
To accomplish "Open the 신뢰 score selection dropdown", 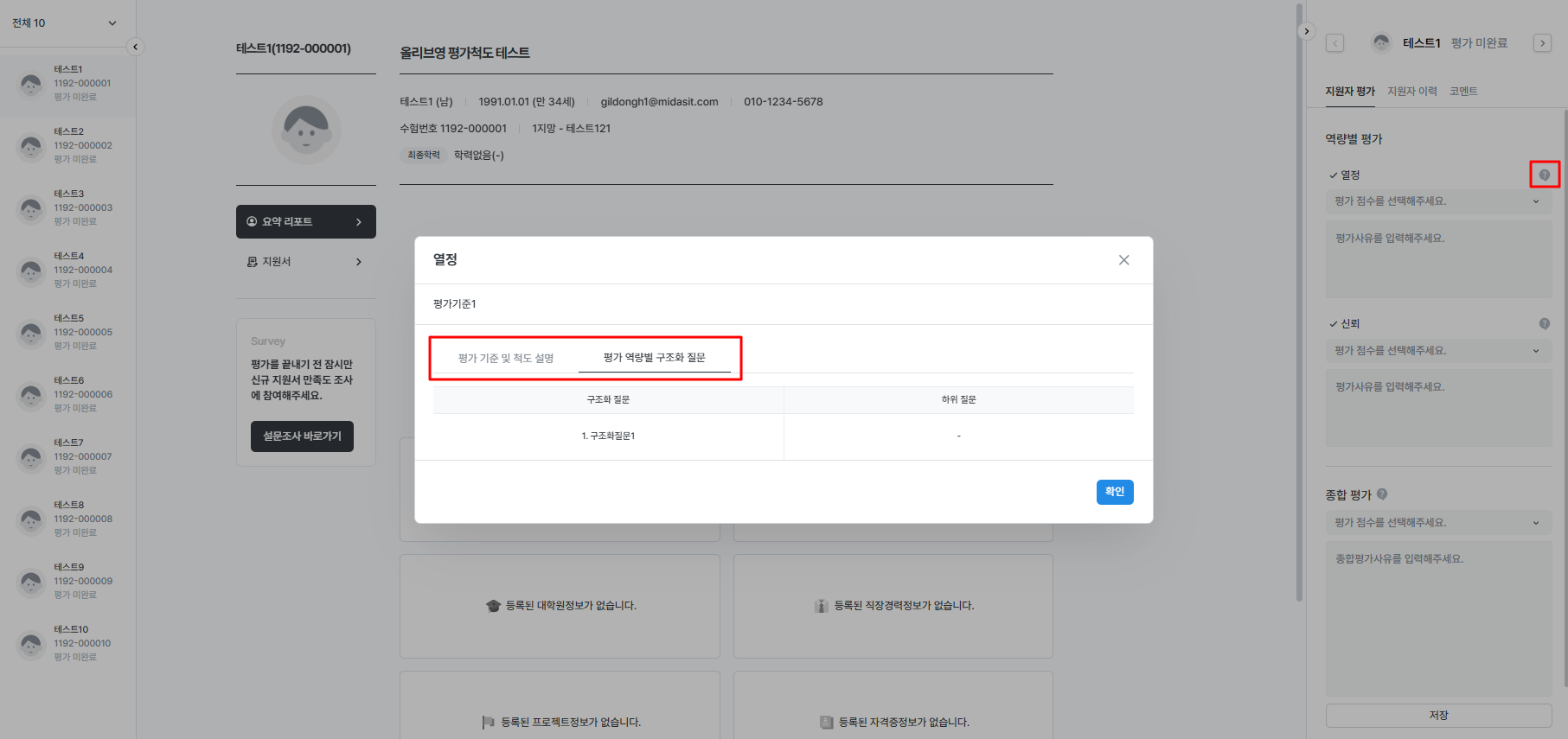I will [1438, 351].
